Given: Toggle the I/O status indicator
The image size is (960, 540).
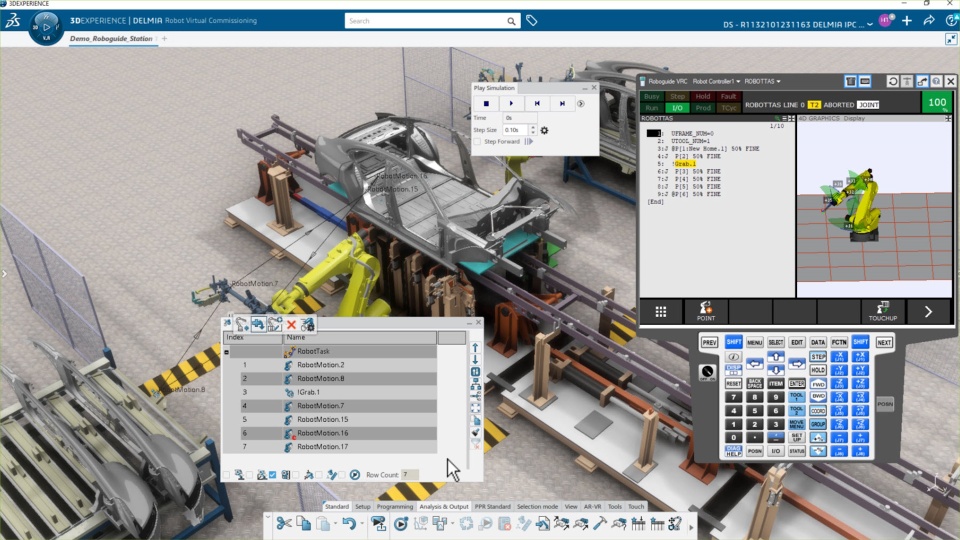Looking at the screenshot, I should tap(677, 108).
